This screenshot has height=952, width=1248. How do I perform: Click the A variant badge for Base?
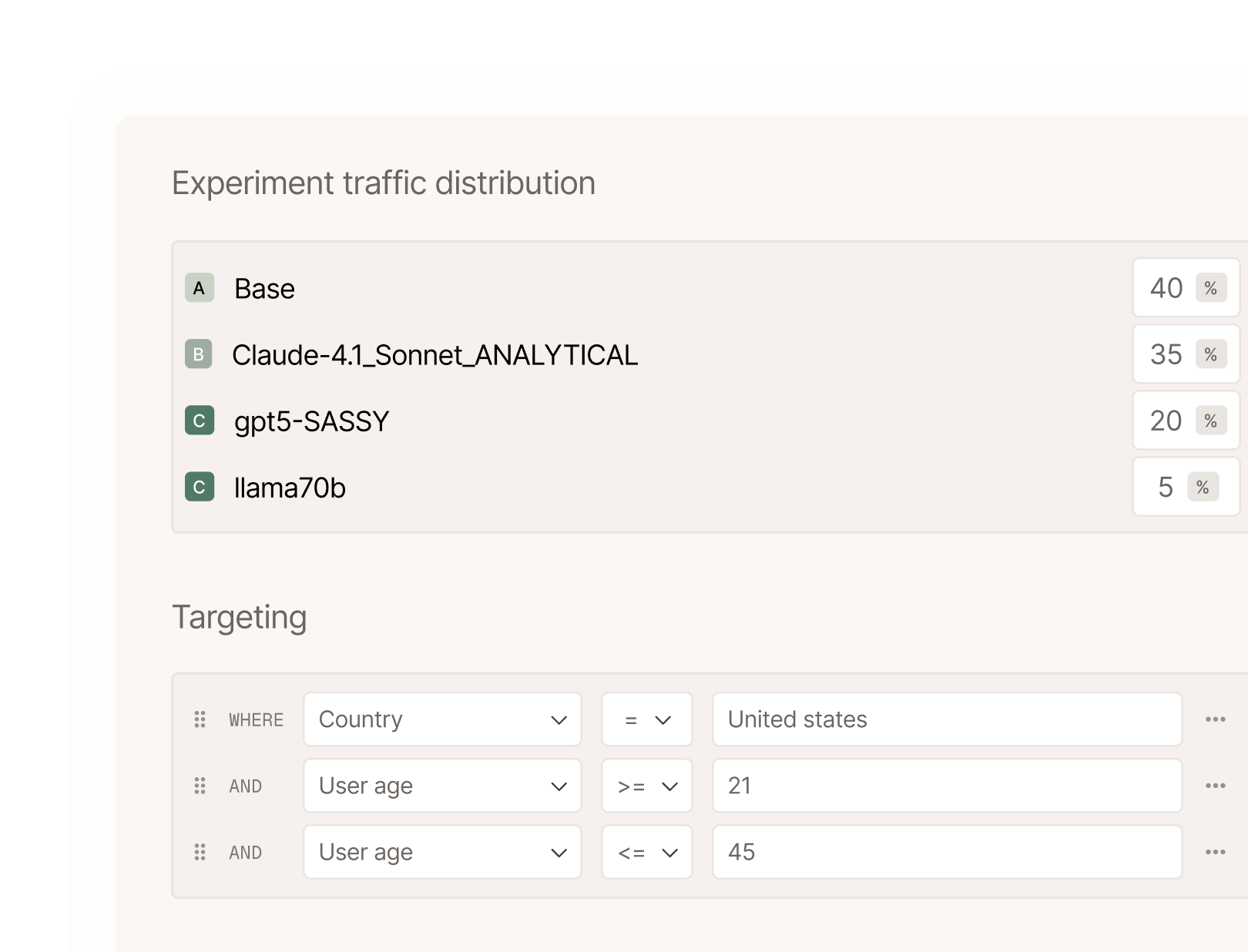(x=200, y=288)
